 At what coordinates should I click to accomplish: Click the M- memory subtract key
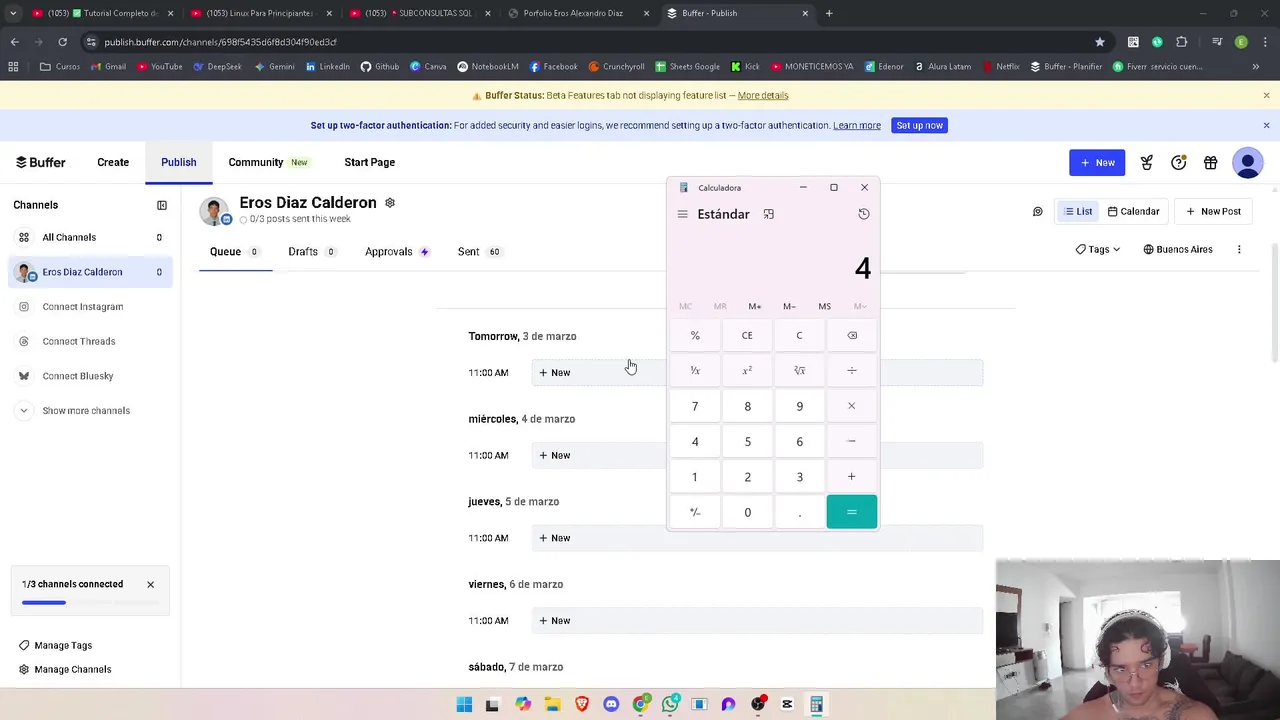coord(789,306)
